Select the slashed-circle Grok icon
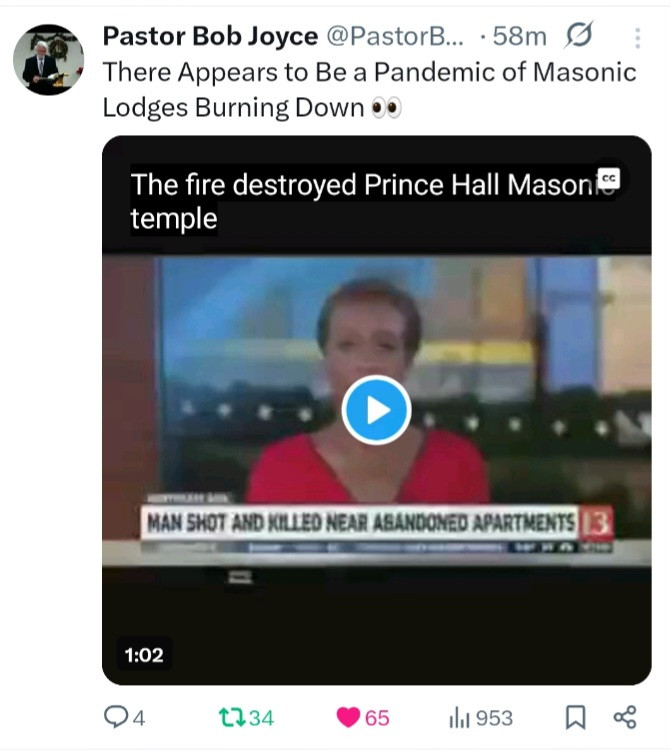Viewport: 671px width, 755px height. click(578, 35)
